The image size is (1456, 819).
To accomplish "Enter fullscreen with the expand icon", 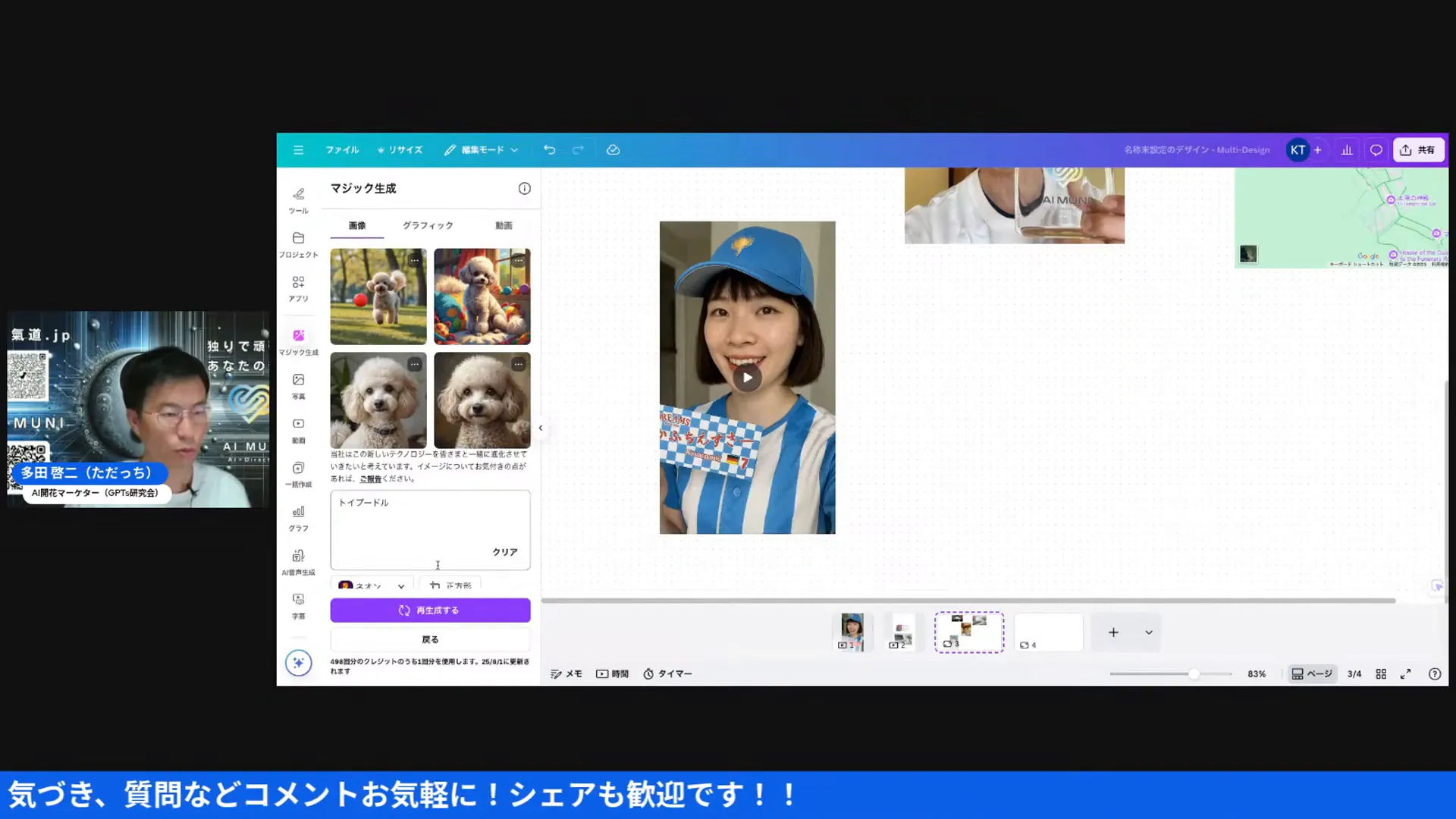I will click(1405, 674).
